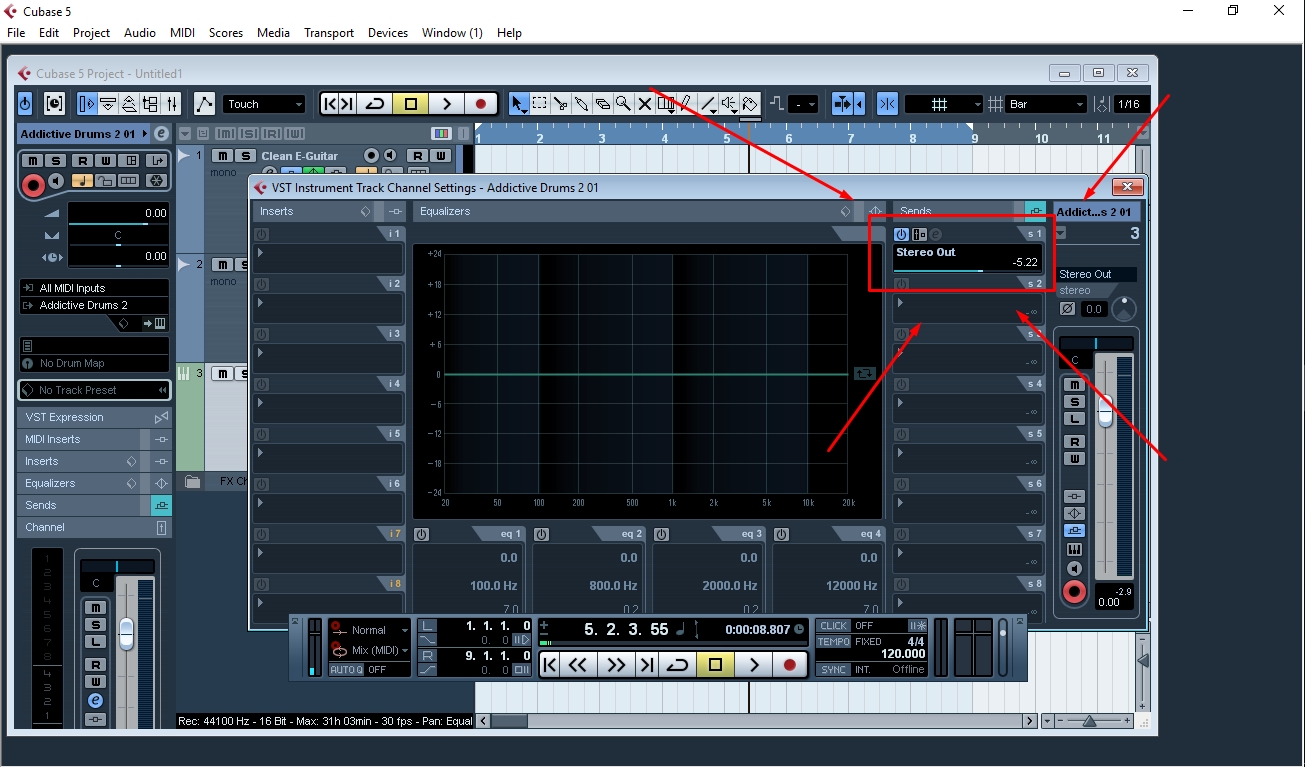Choose the Draw pencil tool

click(x=687, y=104)
